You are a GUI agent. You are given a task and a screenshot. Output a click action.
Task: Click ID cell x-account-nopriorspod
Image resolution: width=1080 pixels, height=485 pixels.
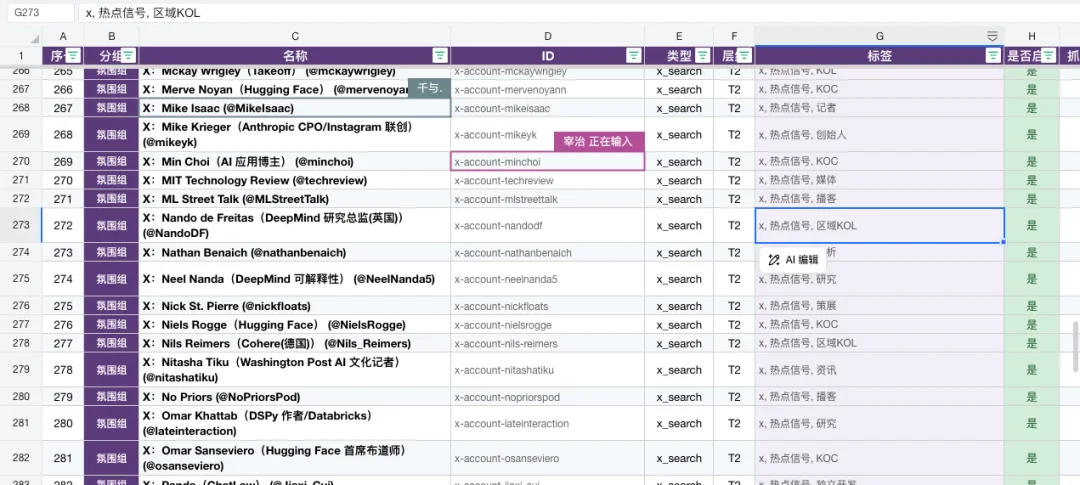coord(548,397)
